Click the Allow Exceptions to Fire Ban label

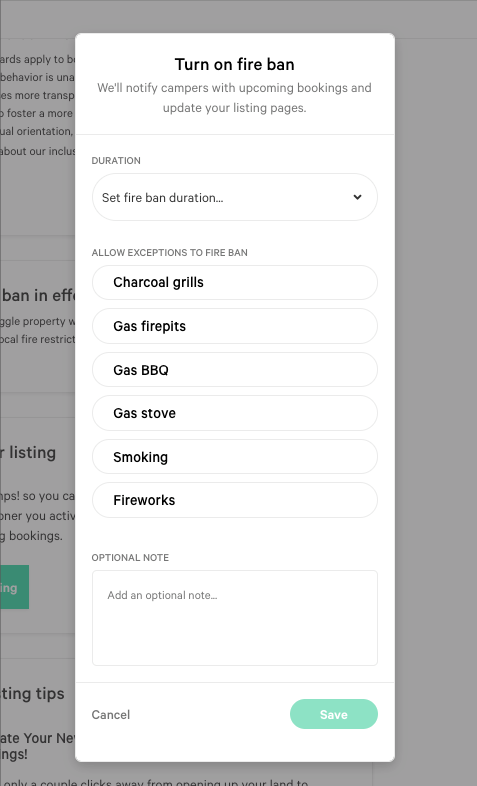[x=169, y=253]
